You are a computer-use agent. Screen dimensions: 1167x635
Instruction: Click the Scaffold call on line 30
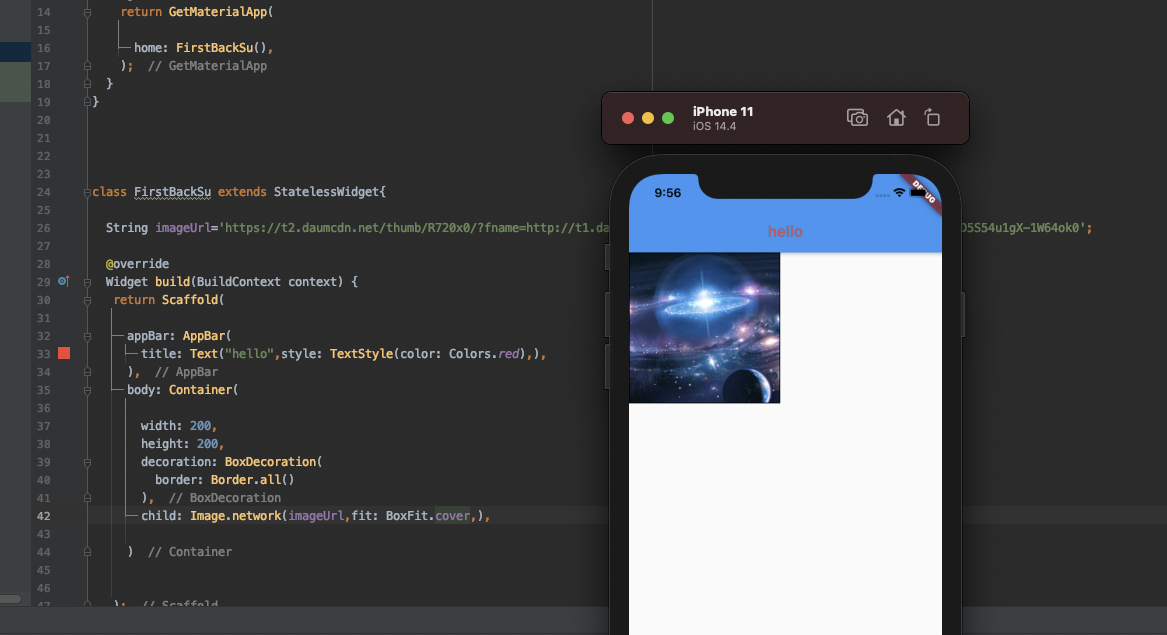[x=190, y=299]
